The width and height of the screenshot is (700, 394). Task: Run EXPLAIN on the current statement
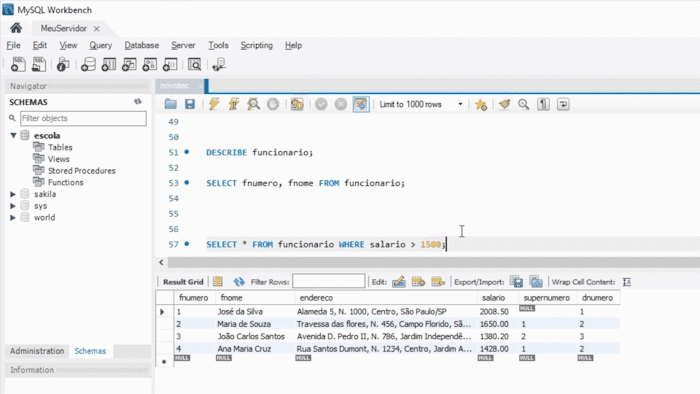coord(253,104)
